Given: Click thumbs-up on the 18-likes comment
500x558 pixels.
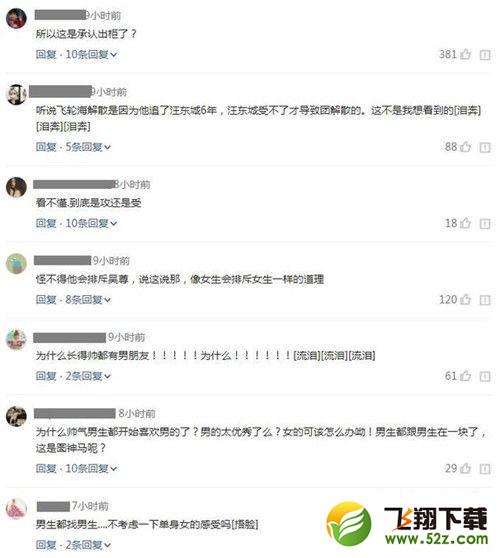Looking at the screenshot, I should 465,223.
